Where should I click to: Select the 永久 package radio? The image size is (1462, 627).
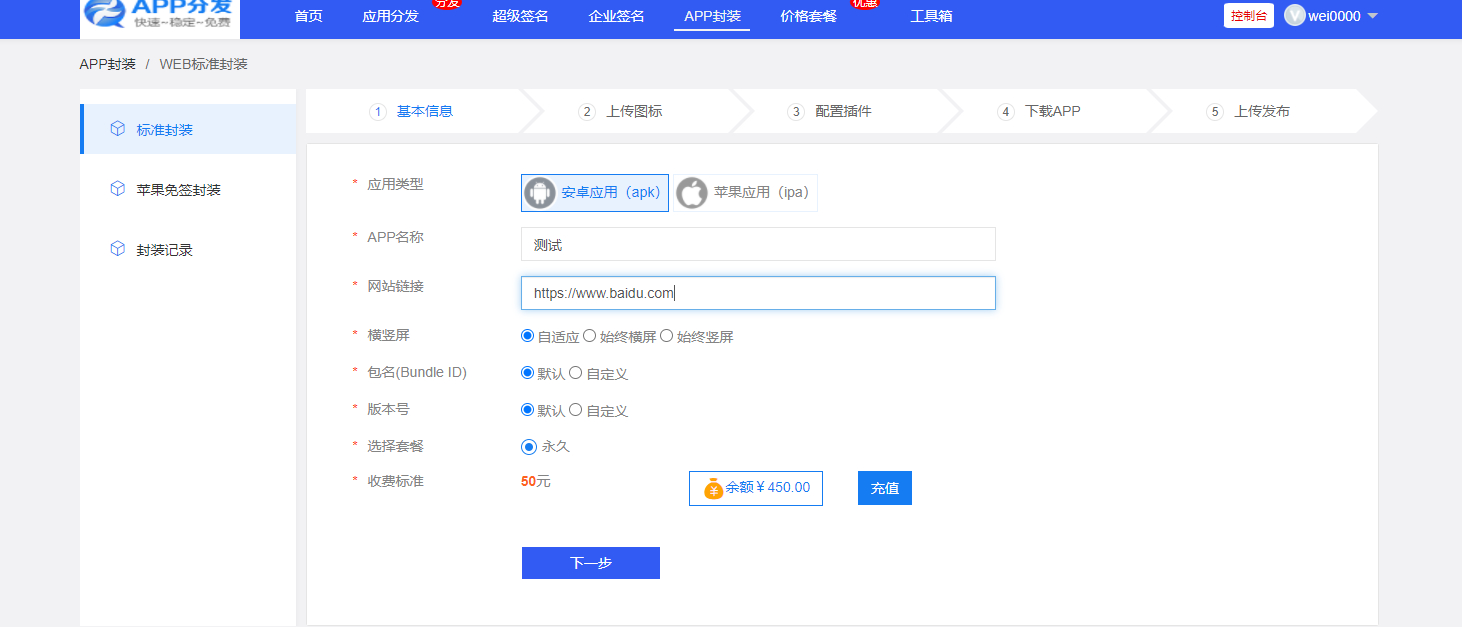point(529,447)
